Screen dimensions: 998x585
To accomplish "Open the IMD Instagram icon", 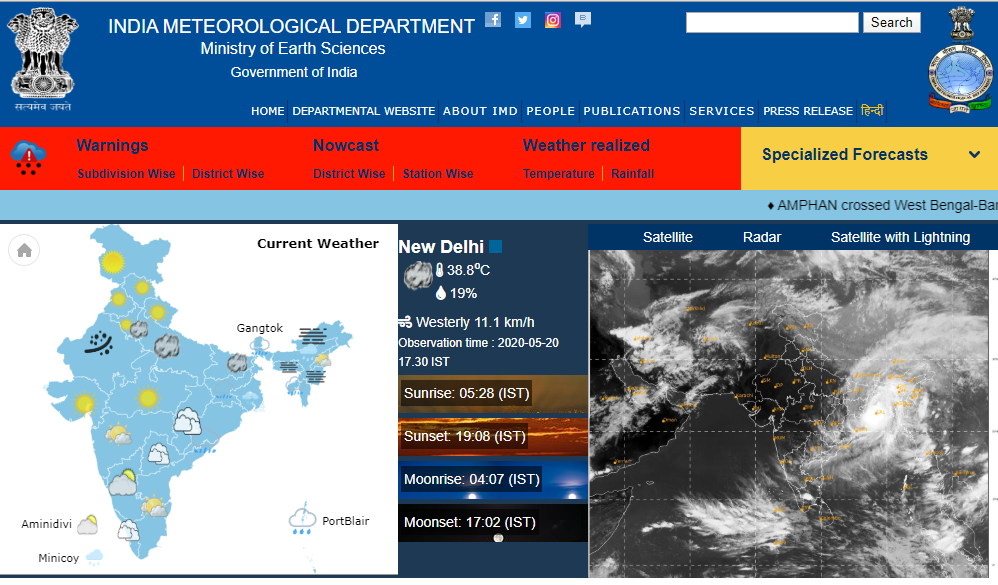I will 552,20.
